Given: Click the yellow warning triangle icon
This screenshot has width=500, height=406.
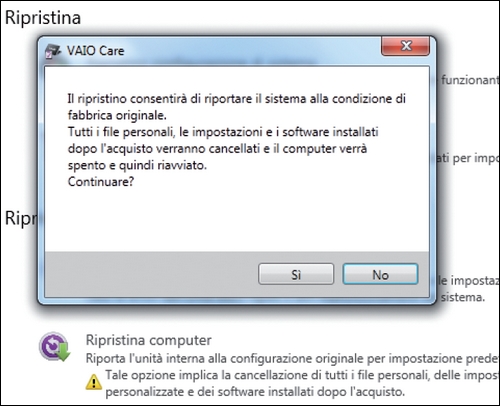Looking at the screenshot, I should pos(94,382).
